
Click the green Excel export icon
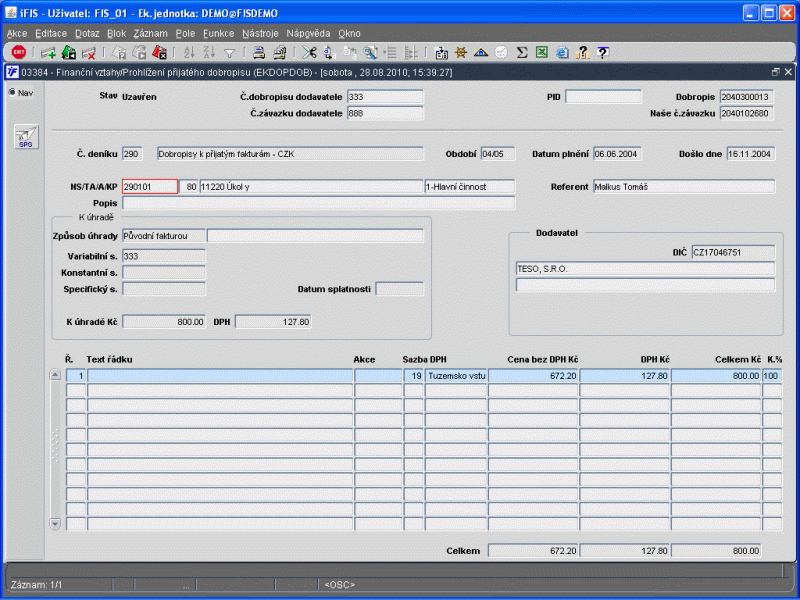click(x=541, y=52)
